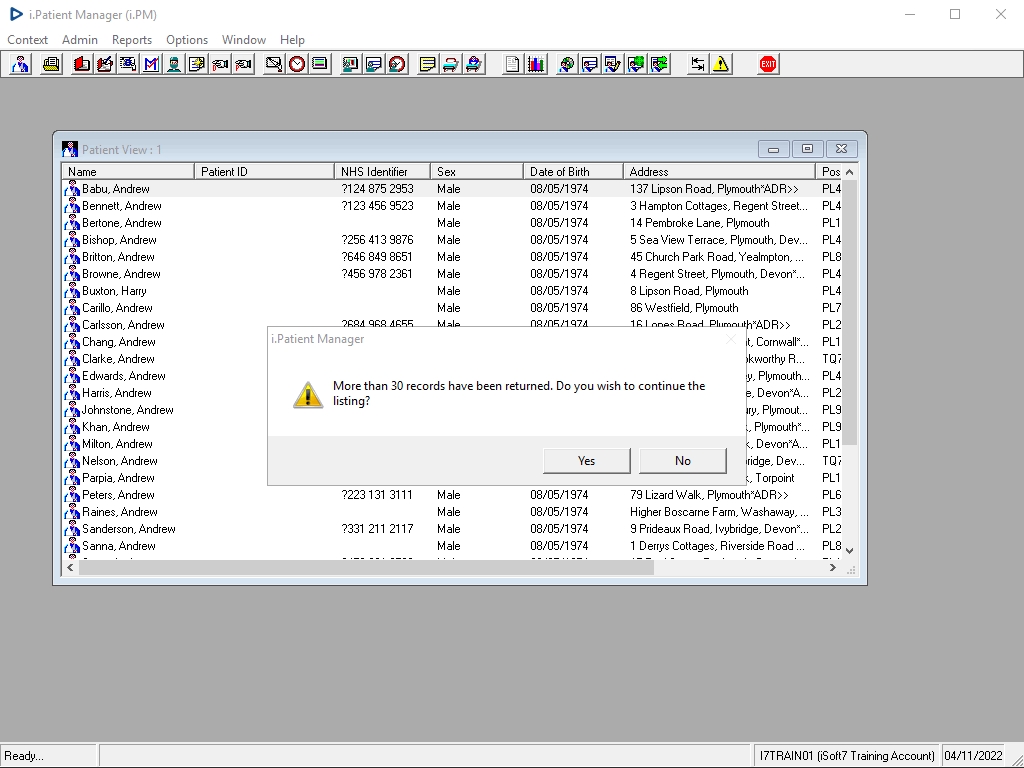This screenshot has height=768, width=1024.
Task: Click No in the i.Patient Manager dialog
Action: pos(682,460)
